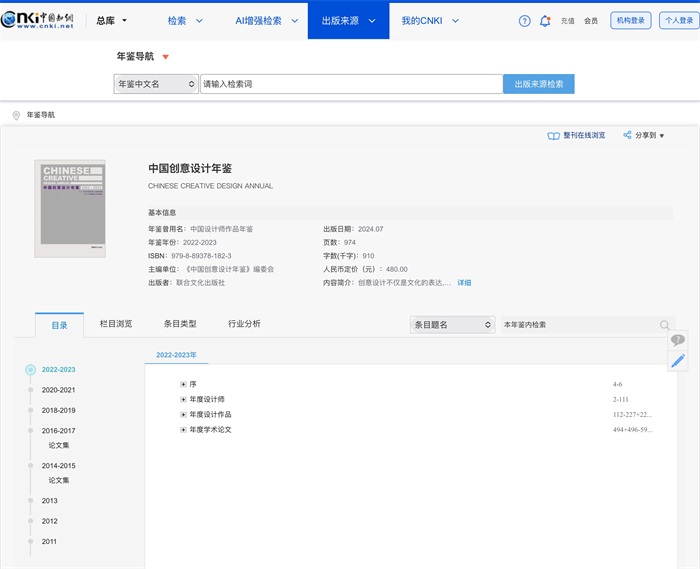Switch to the 栏目浏览 tab
700x569 pixels.
pyautogui.click(x=116, y=324)
